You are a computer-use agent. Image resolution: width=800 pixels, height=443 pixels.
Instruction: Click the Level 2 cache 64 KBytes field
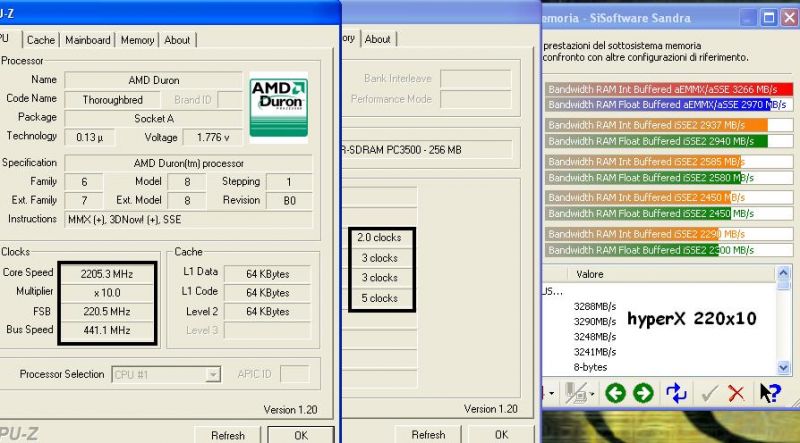click(x=267, y=311)
